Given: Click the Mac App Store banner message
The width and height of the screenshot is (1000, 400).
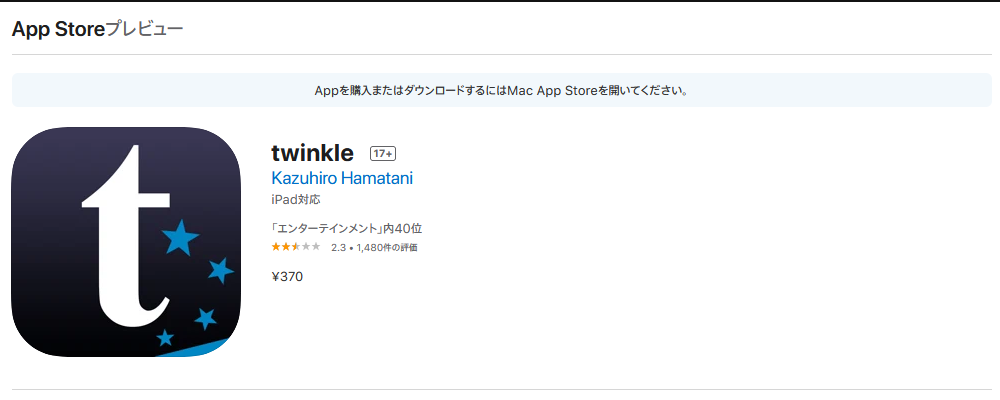Looking at the screenshot, I should coord(500,90).
